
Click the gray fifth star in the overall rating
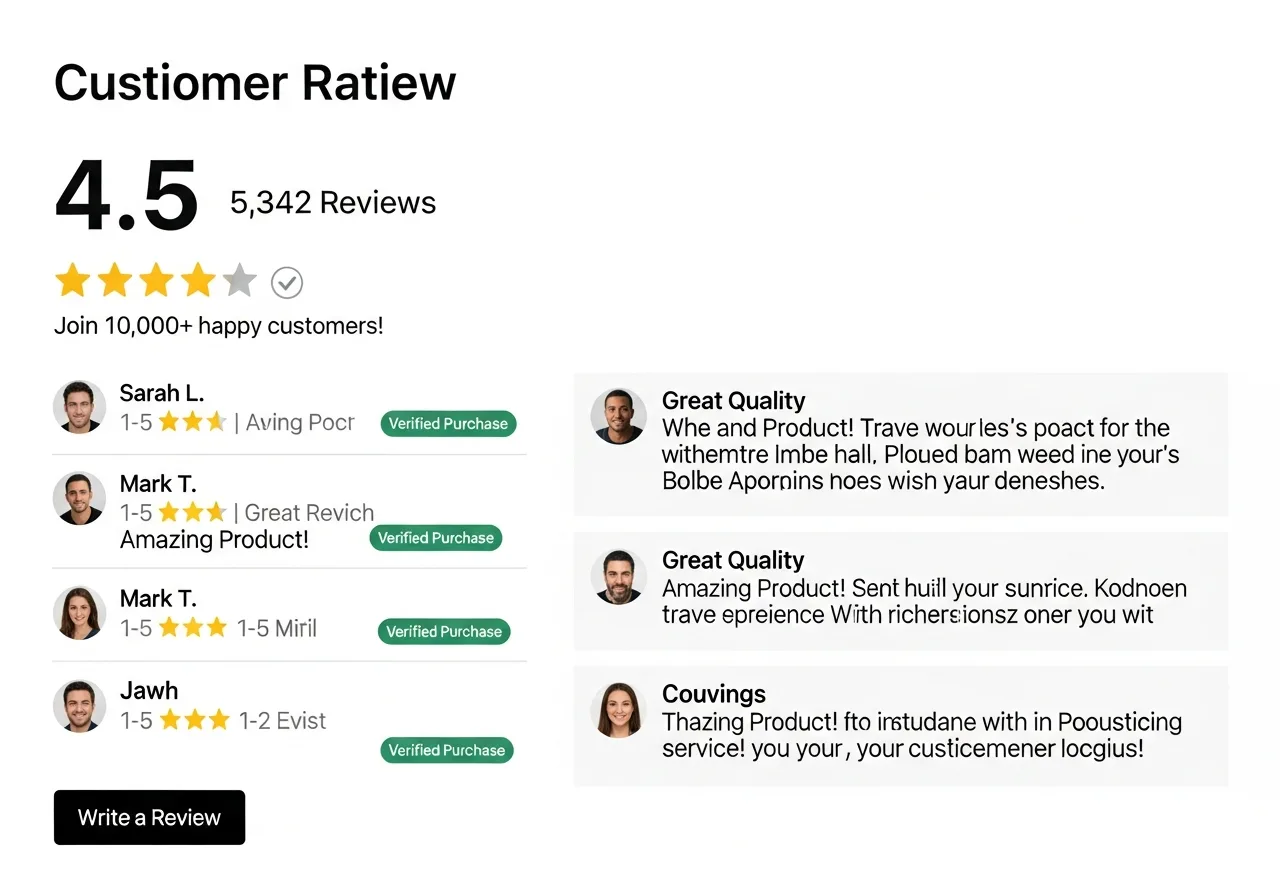point(239,281)
